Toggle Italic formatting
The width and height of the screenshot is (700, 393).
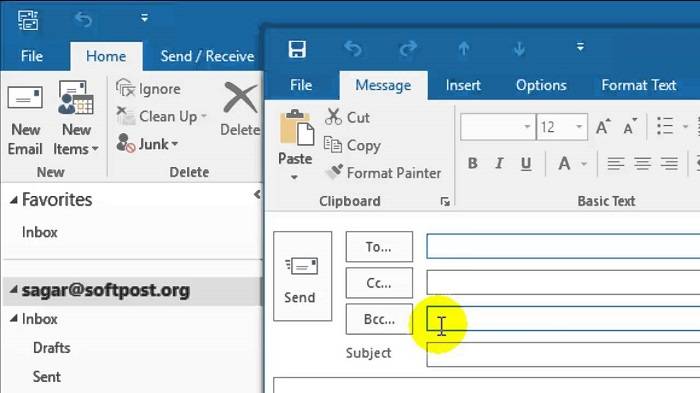tap(499, 163)
